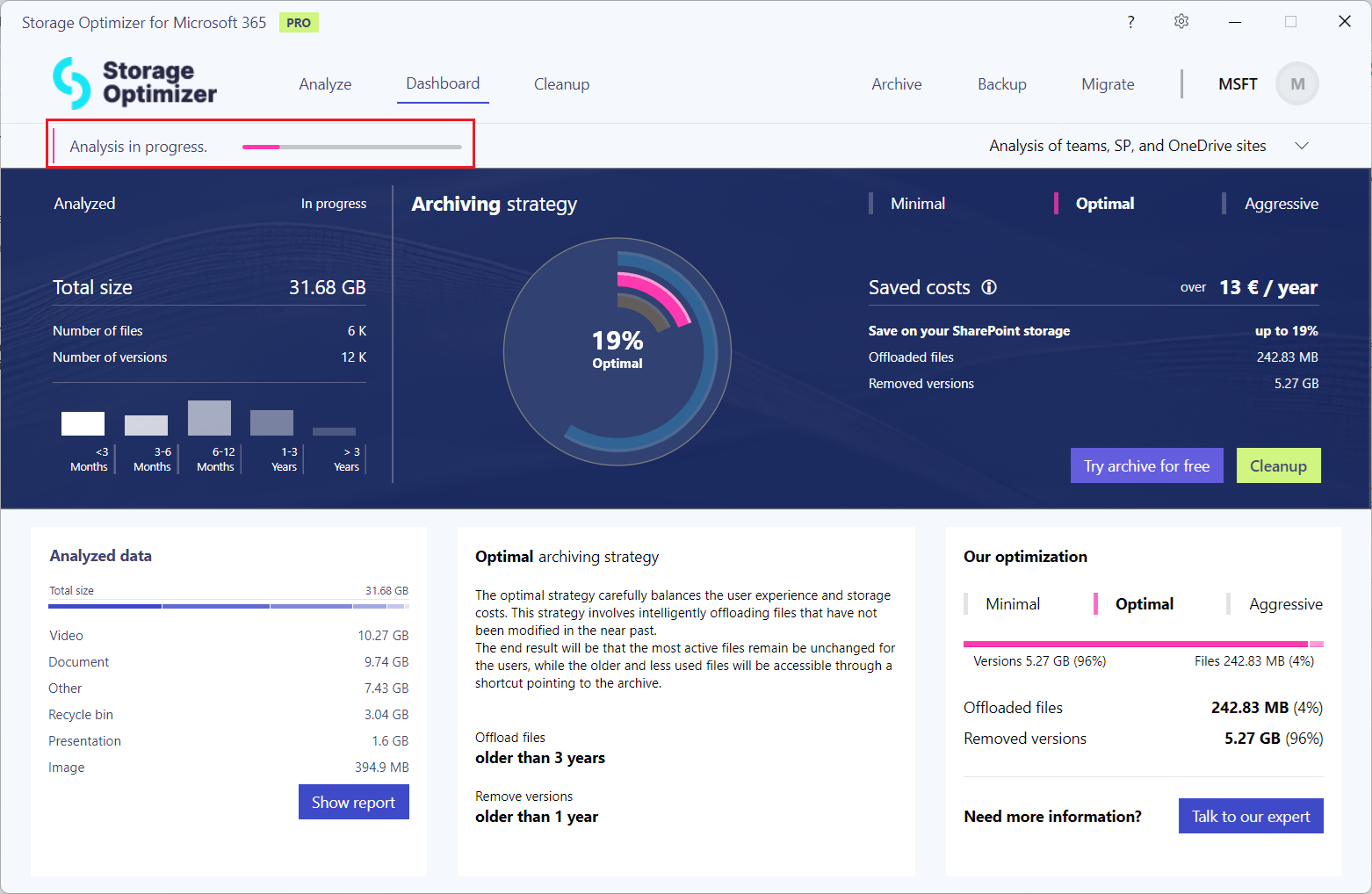1372x894 pixels.
Task: Select Aggressive archiving strategy in header
Action: click(1281, 204)
